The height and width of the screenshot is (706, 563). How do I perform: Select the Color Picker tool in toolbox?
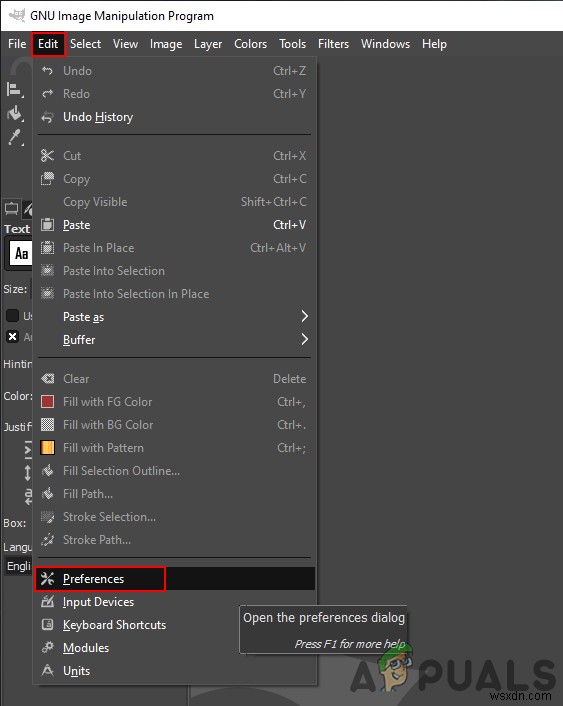coord(15,138)
